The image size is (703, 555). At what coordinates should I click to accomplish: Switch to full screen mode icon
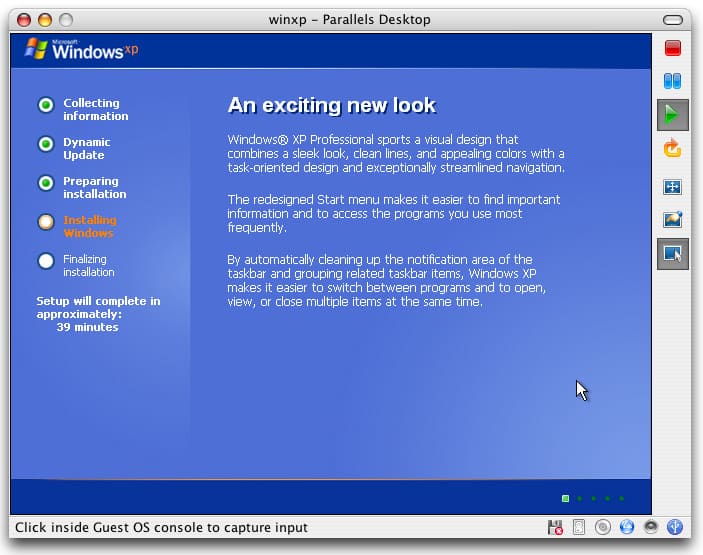tap(672, 187)
